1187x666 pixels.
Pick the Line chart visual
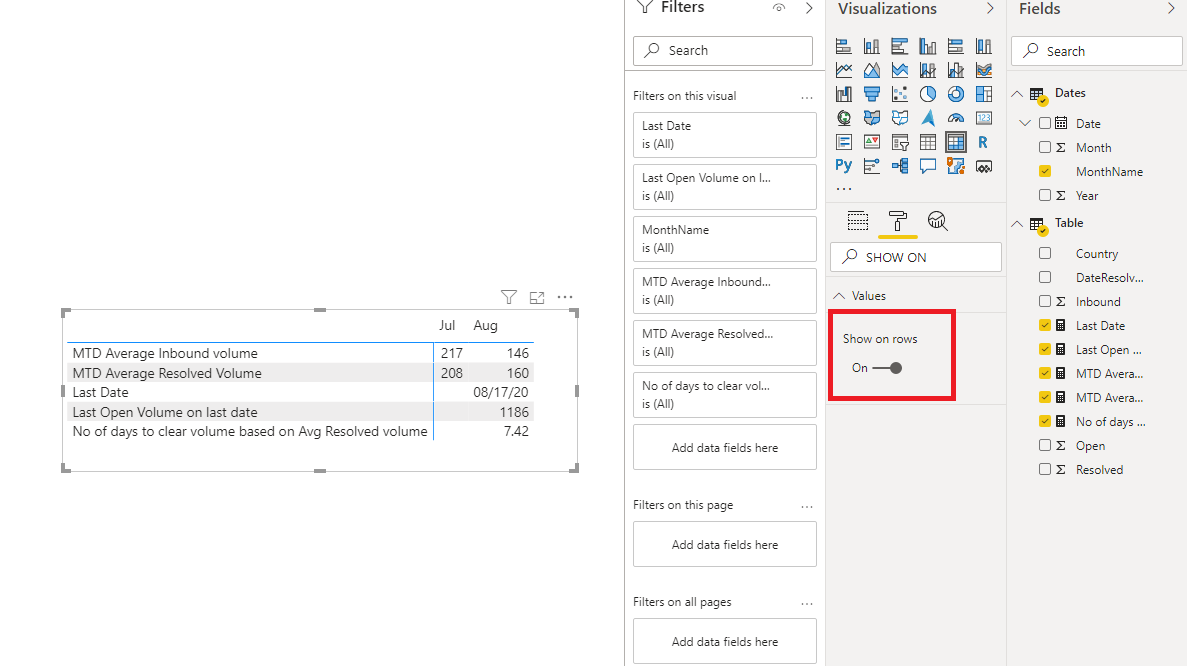click(x=843, y=70)
